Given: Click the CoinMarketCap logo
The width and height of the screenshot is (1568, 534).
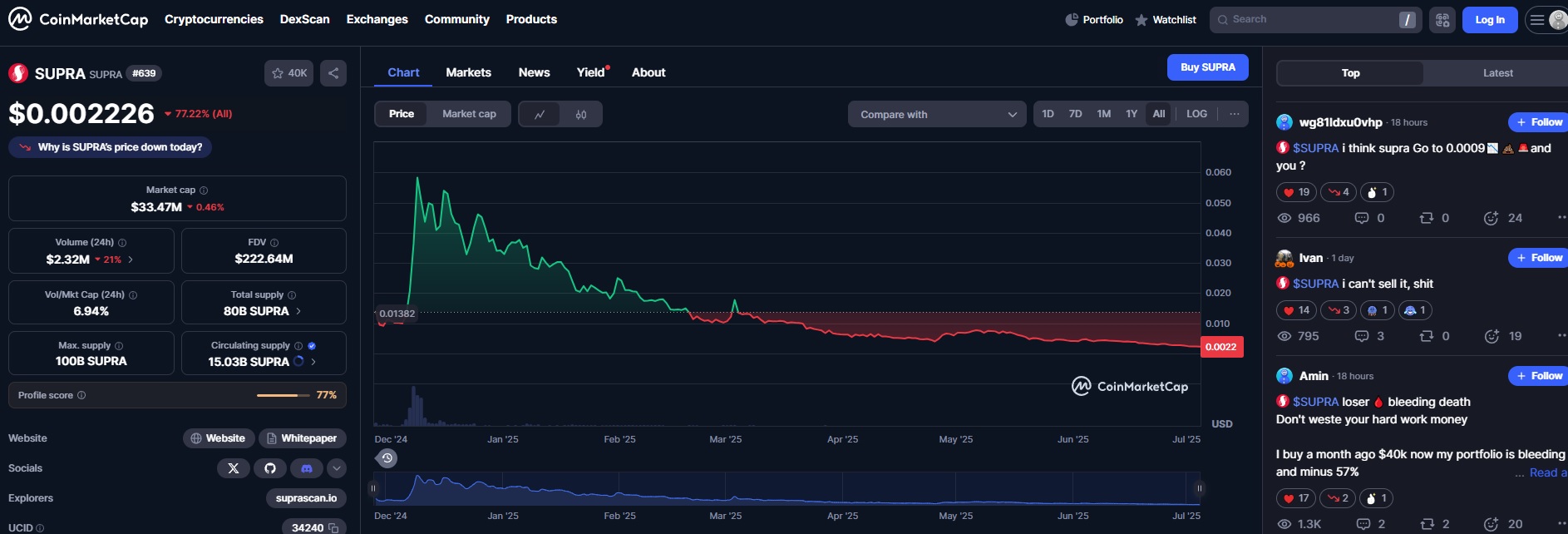Looking at the screenshot, I should [78, 19].
